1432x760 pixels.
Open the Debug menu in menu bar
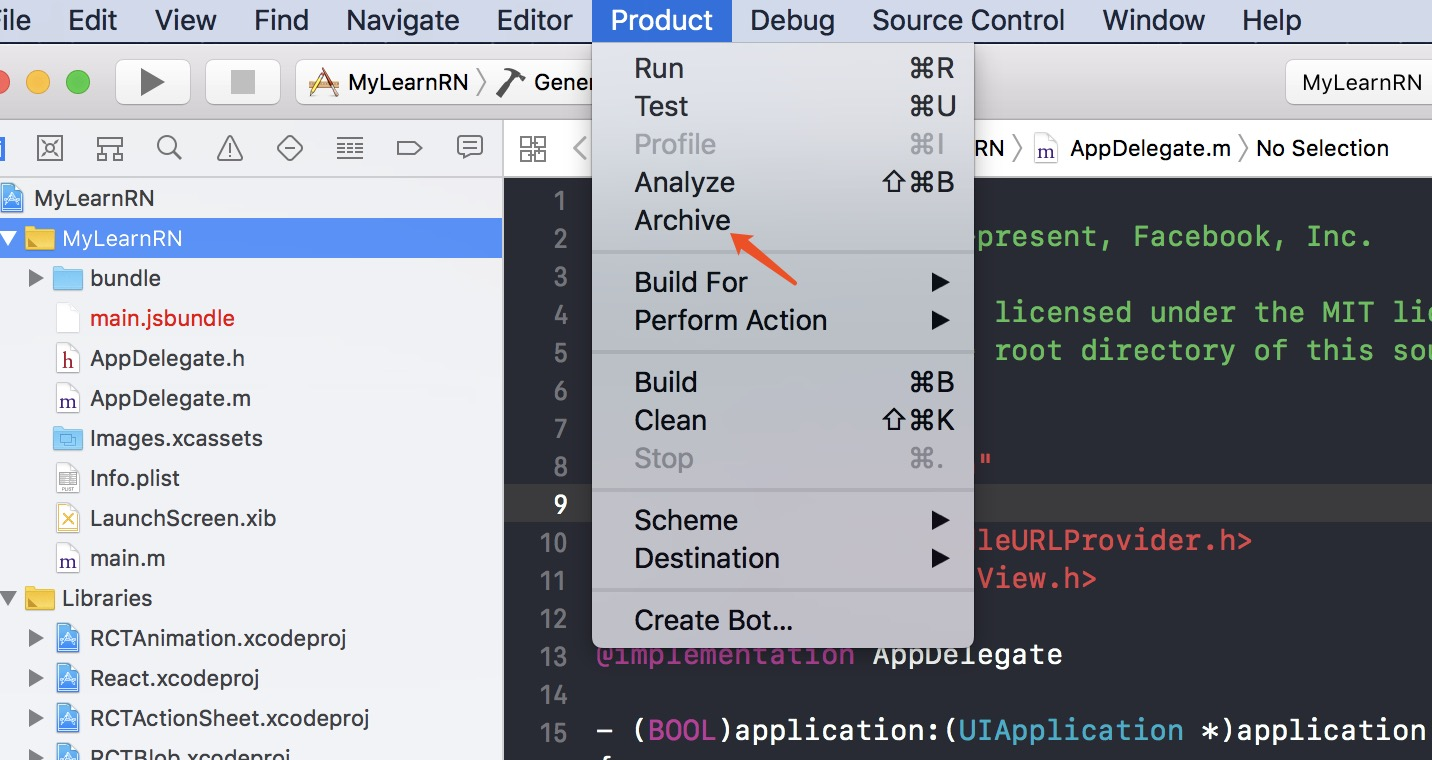tap(792, 20)
